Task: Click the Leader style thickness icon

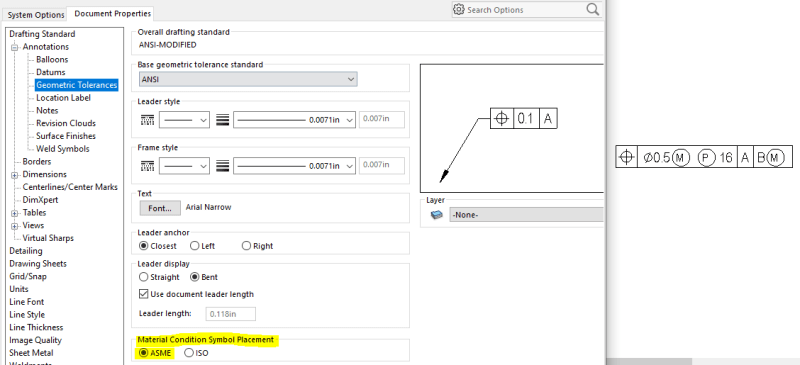Action: point(221,120)
